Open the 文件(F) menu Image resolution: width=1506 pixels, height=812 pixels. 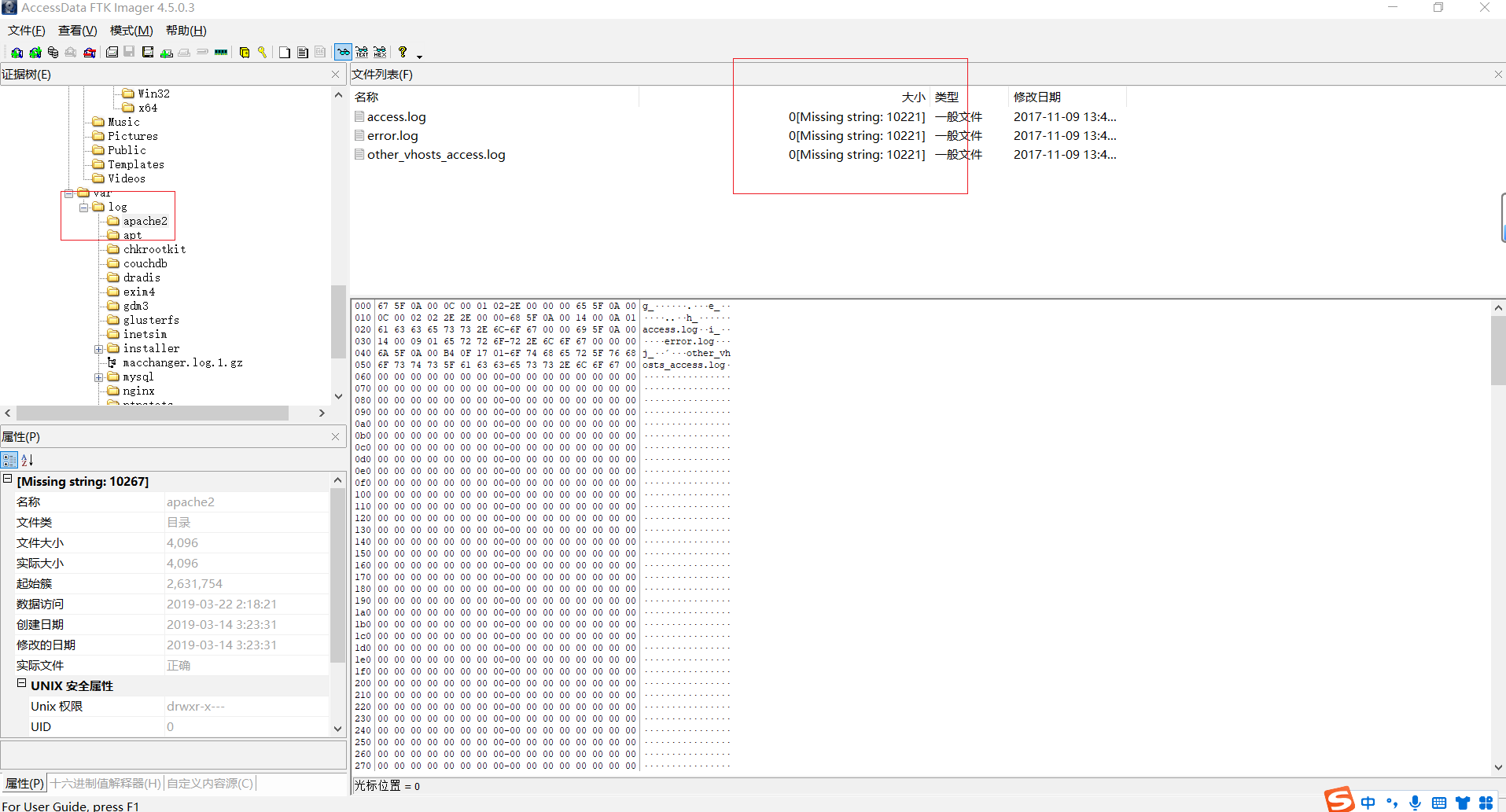[x=27, y=31]
